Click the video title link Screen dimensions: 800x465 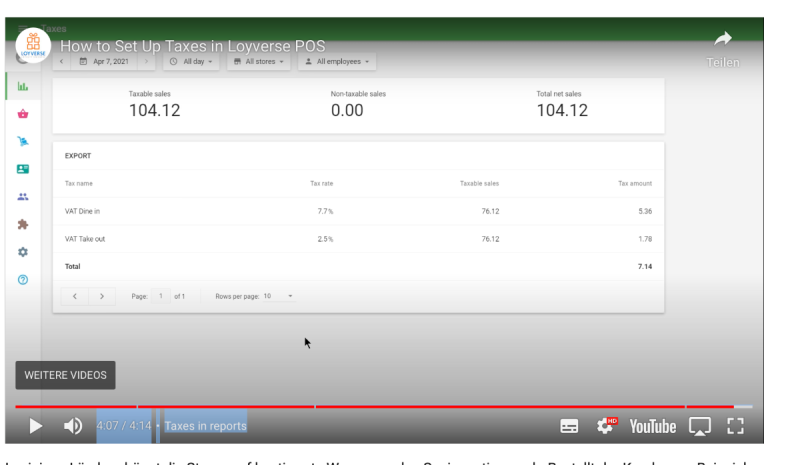coord(192,46)
